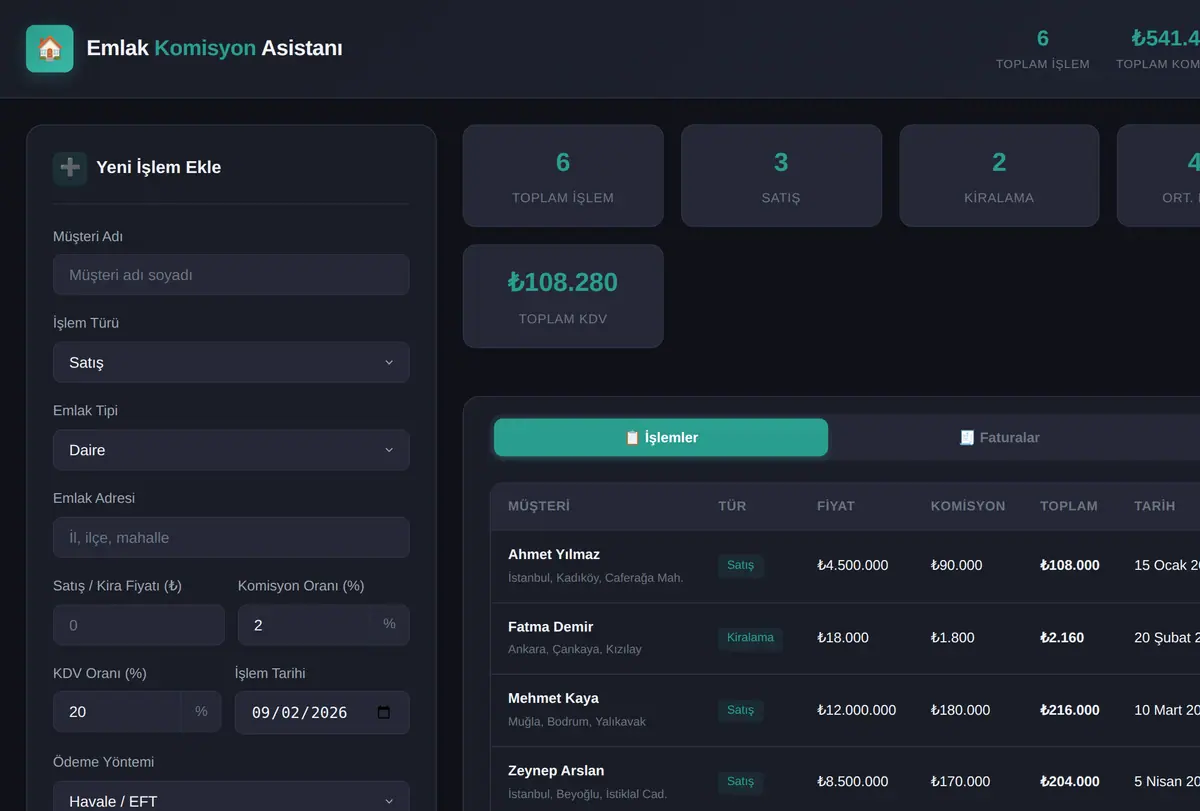Click the MÜŞTERİ column header
The height and width of the screenshot is (811, 1200).
click(x=539, y=506)
